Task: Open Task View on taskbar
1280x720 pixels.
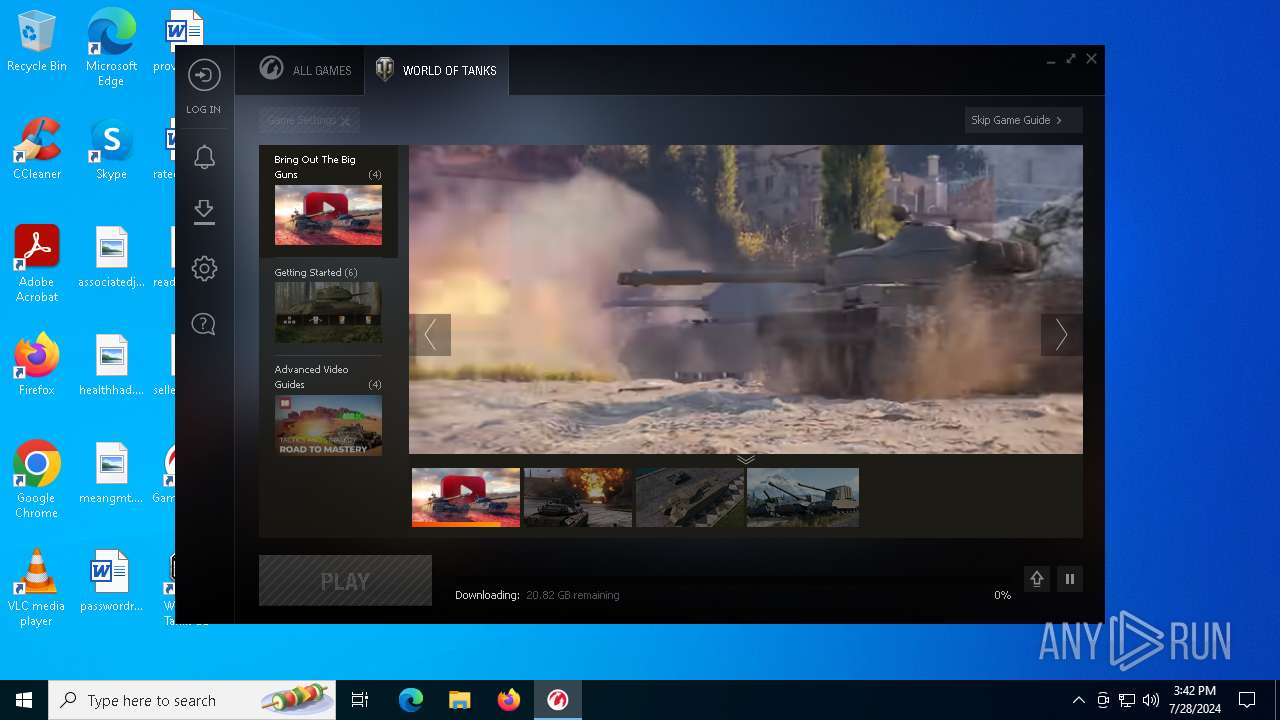Action: coord(360,700)
